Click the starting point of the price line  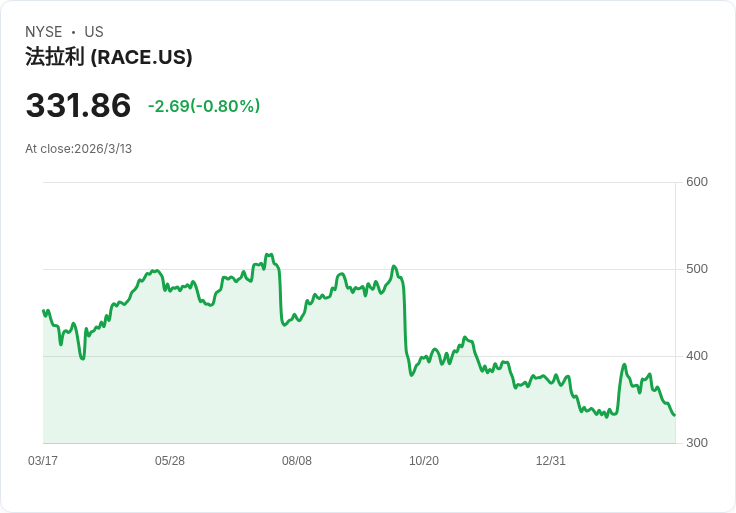44,311
